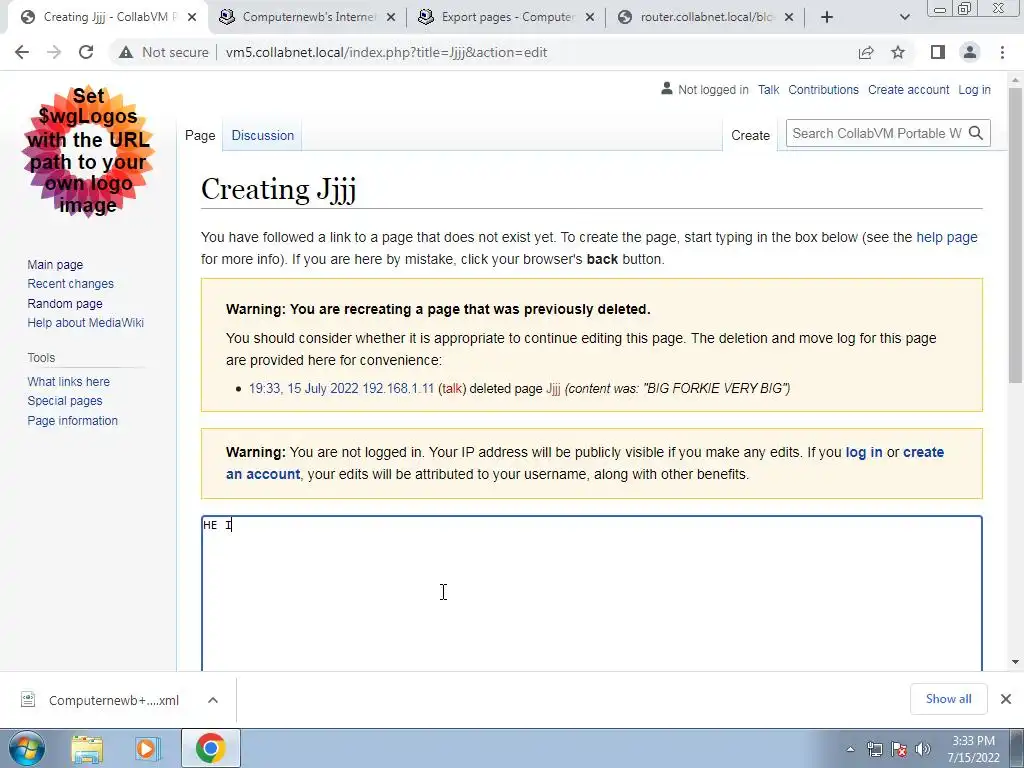Click the Action Center flag icon
The height and width of the screenshot is (768, 1024).
point(899,750)
